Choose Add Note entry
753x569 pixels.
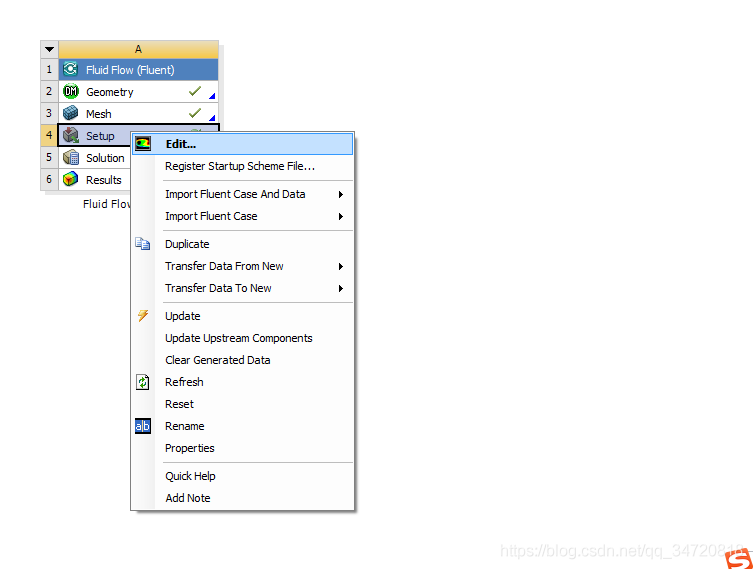click(243, 498)
